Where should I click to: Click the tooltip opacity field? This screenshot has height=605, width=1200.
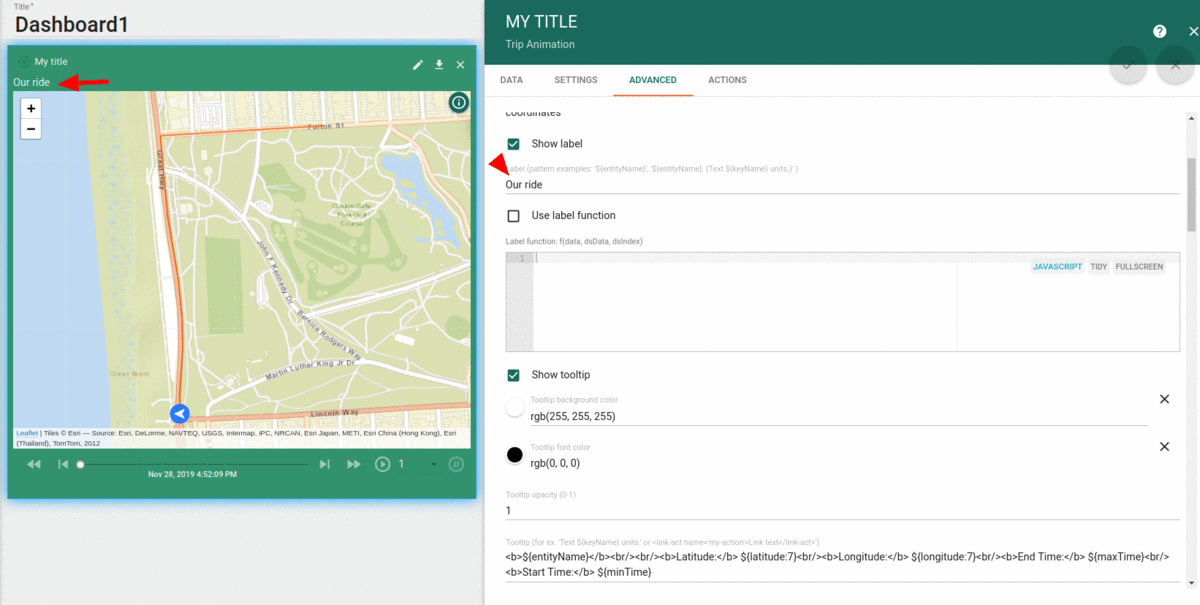coord(843,511)
